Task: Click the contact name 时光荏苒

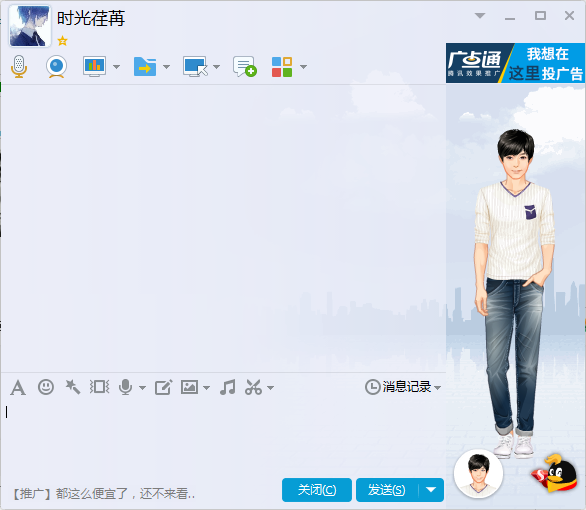Action: pyautogui.click(x=91, y=18)
